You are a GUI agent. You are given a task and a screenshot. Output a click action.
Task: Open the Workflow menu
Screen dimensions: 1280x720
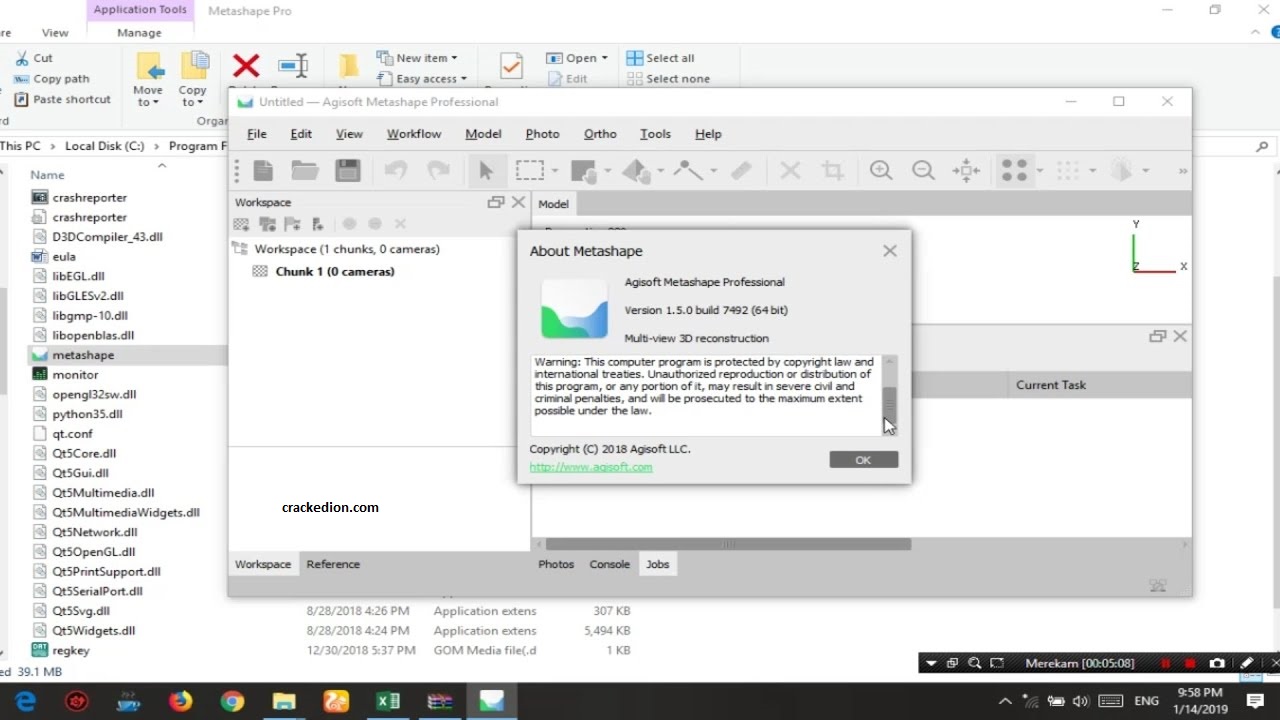414,134
